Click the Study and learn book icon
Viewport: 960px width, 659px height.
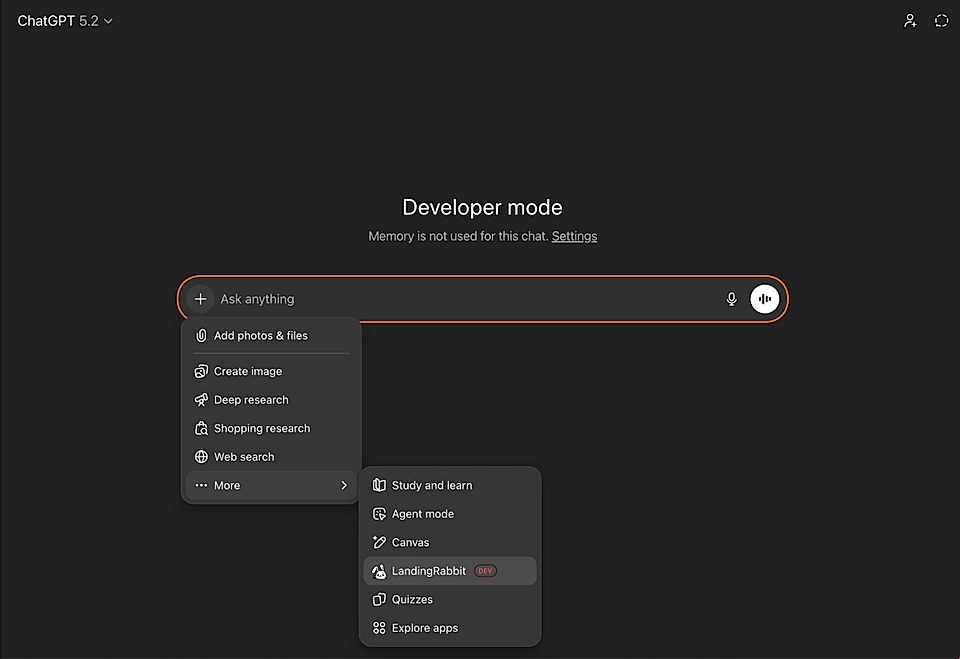coord(379,485)
